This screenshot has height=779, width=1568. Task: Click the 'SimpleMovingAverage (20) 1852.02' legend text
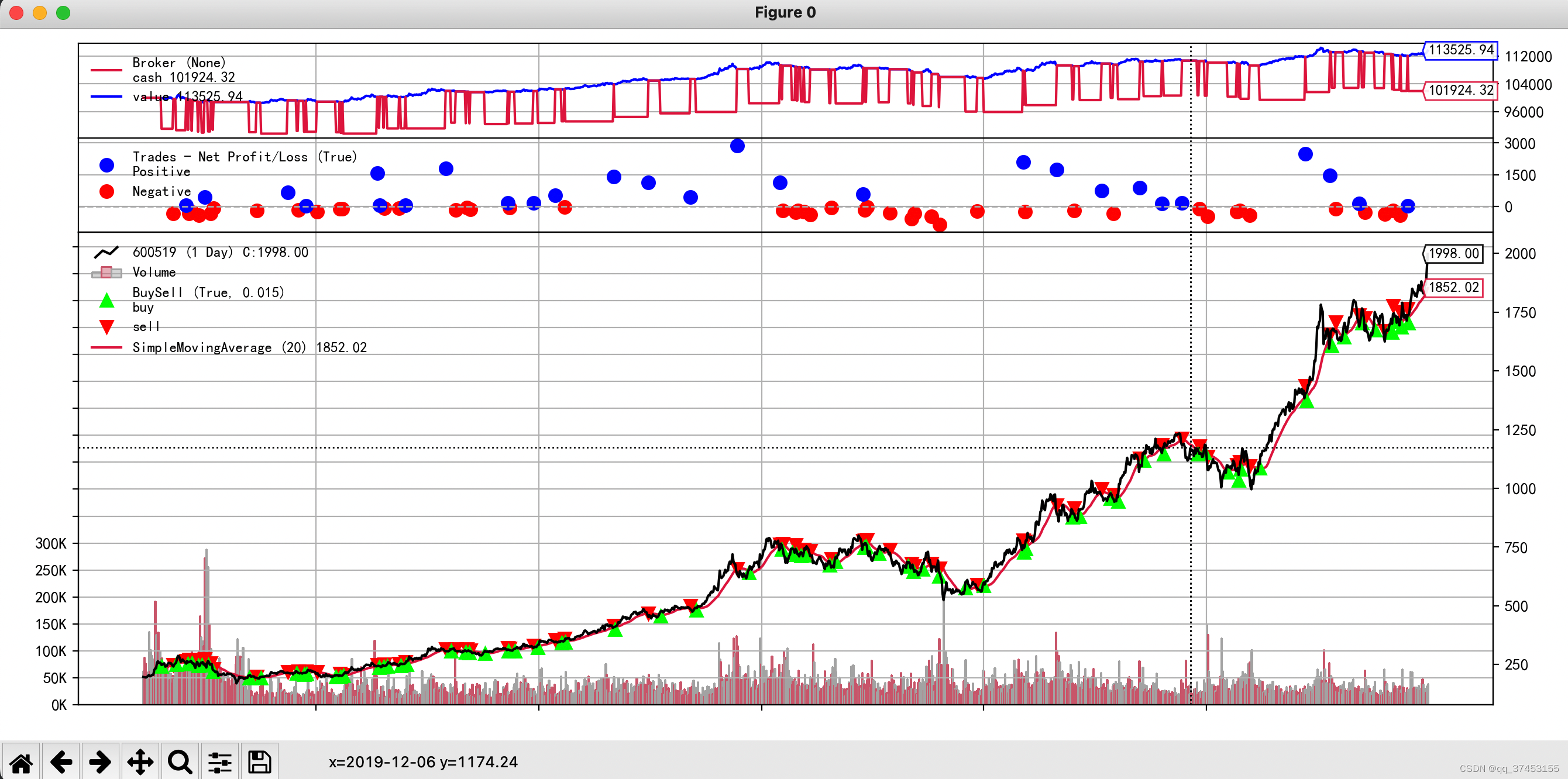click(x=250, y=347)
